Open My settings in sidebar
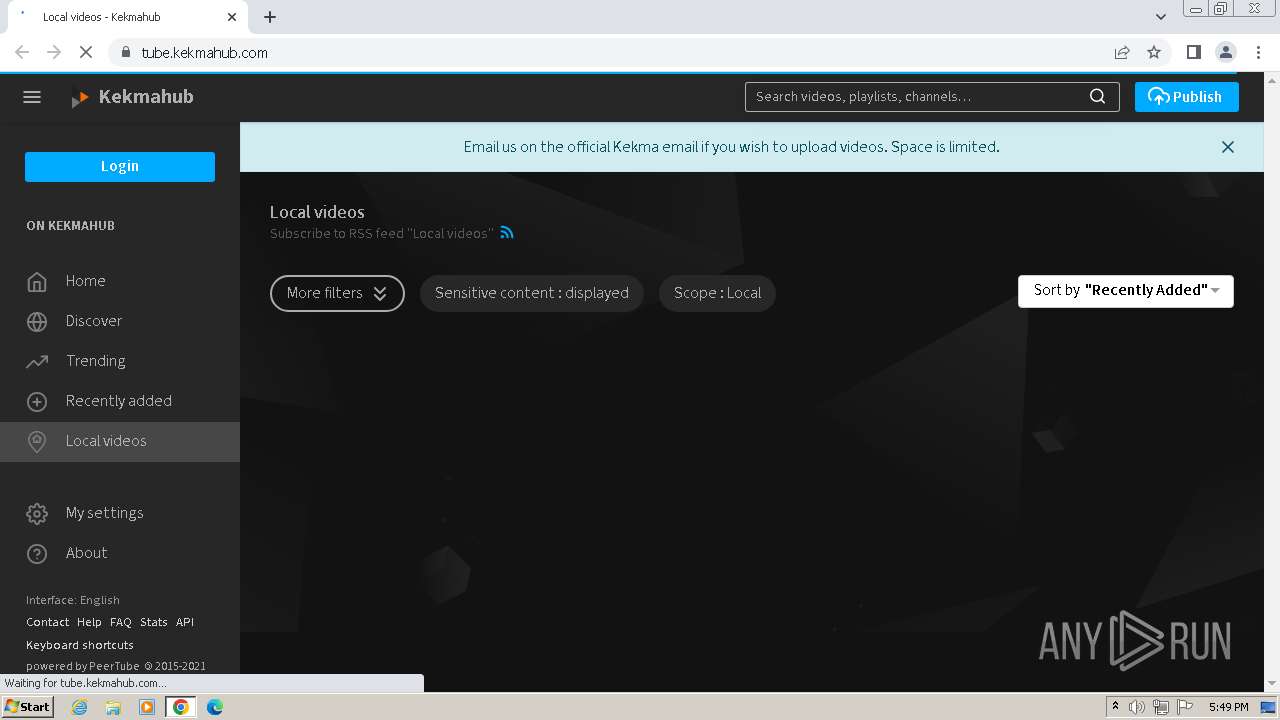This screenshot has height=720, width=1280. coord(120,513)
